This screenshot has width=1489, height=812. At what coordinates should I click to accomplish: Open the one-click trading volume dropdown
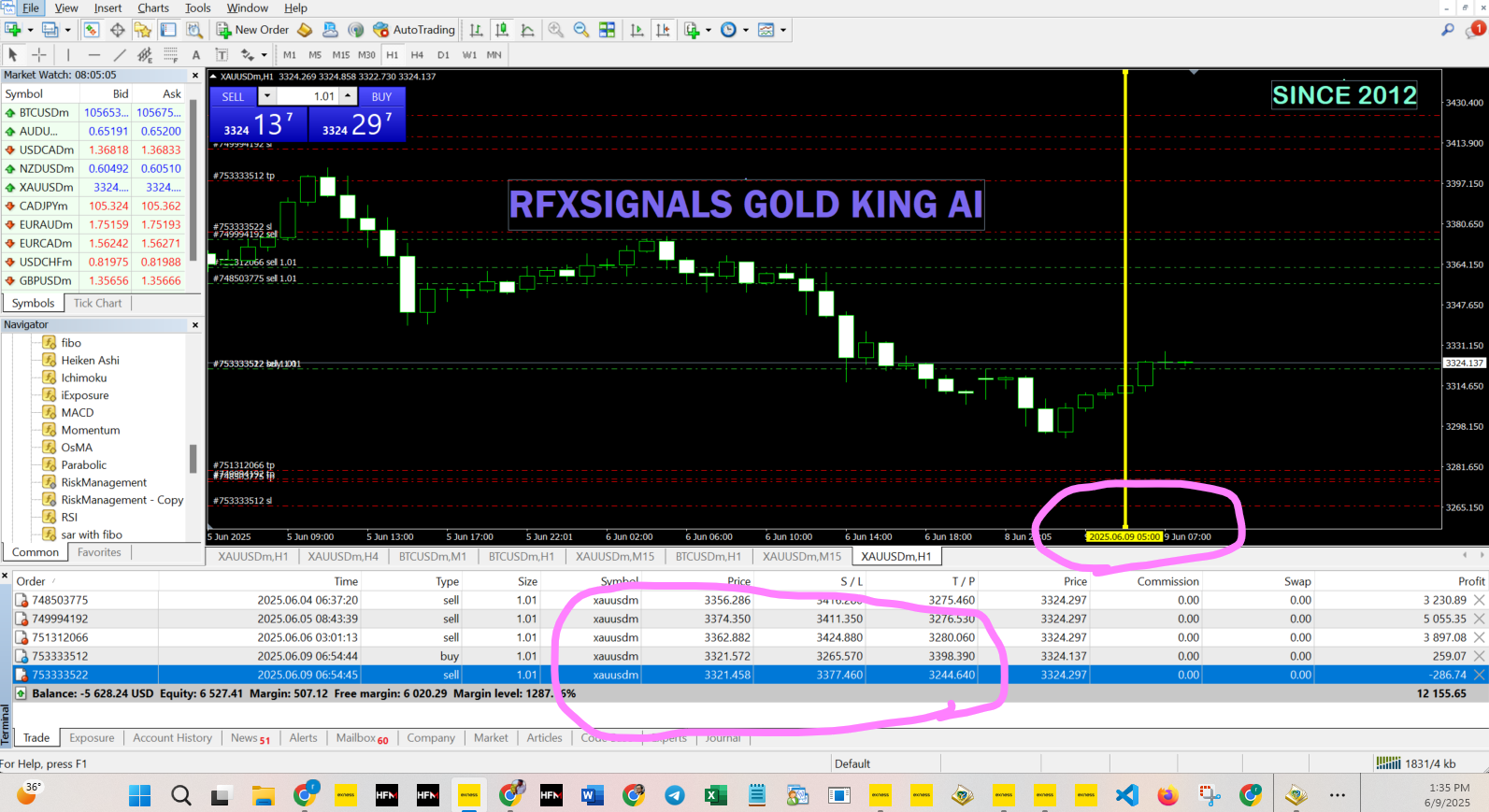(x=267, y=96)
